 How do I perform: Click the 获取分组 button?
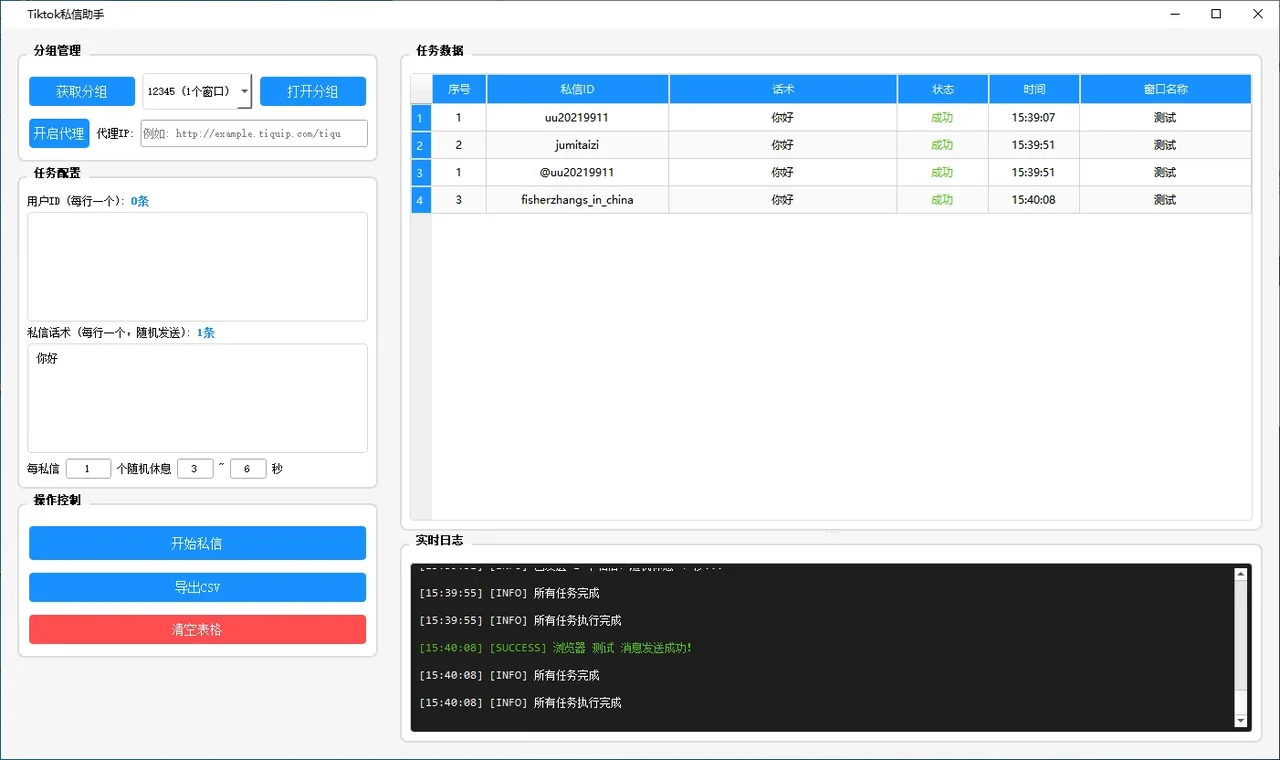pos(82,91)
